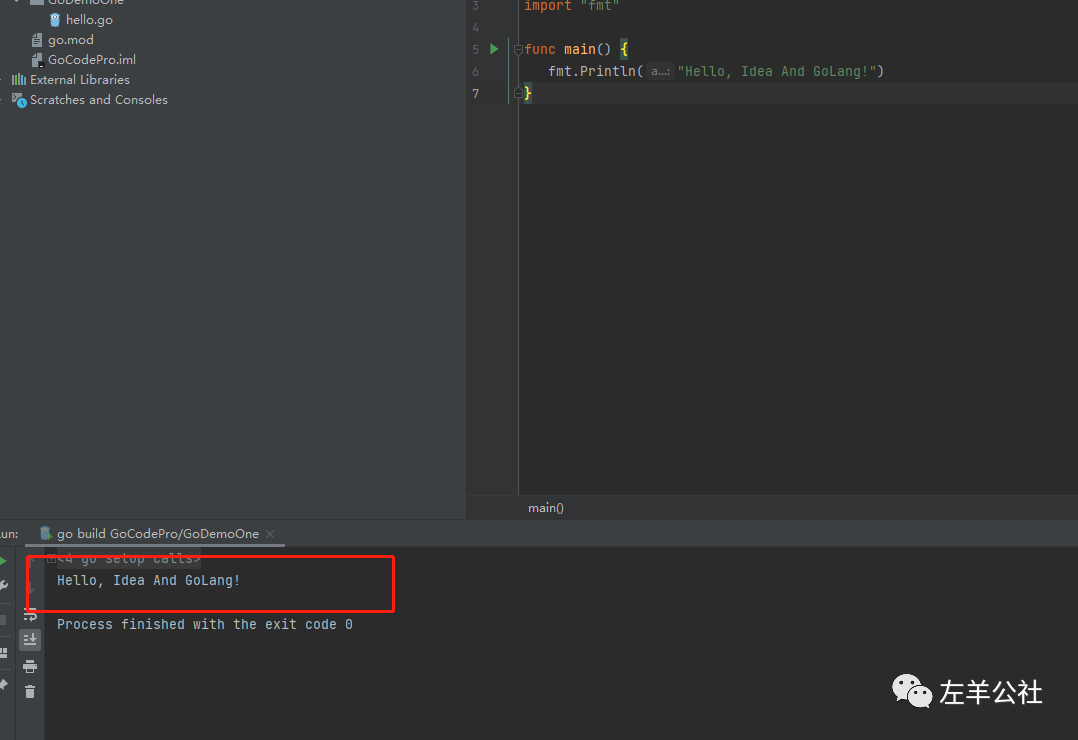Click the Run green arrow next to func main
The width and height of the screenshot is (1078, 740).
(493, 48)
